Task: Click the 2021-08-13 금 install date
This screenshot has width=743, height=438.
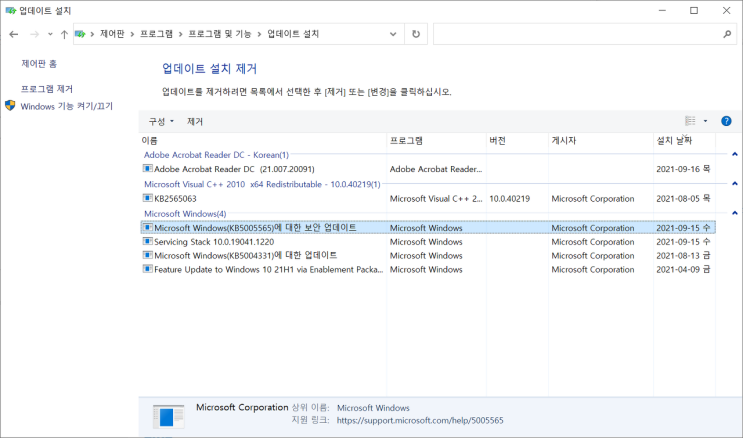Action: 683,256
